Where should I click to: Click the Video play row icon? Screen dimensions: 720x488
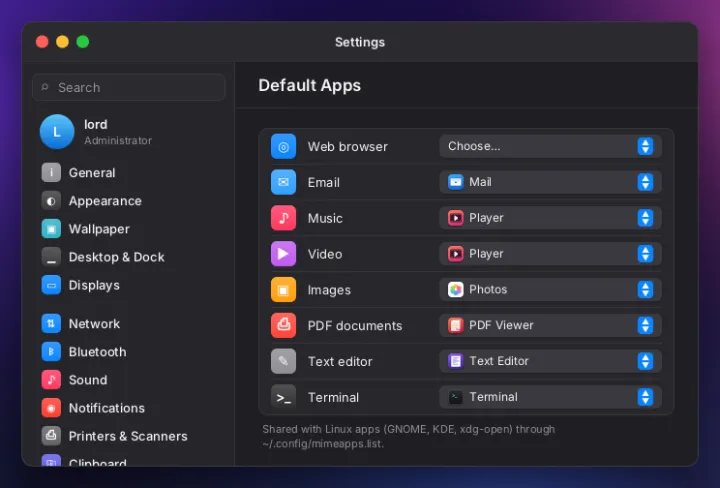coord(283,254)
